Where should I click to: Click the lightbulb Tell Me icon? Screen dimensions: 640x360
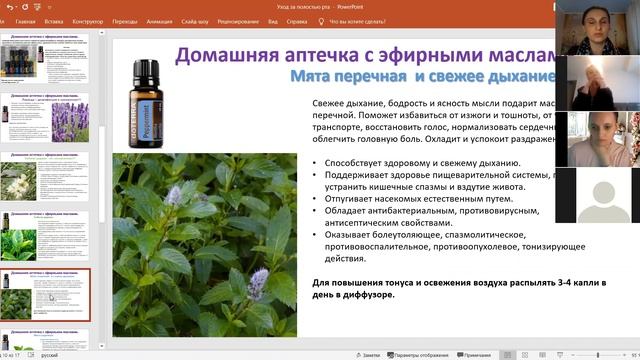(321, 22)
